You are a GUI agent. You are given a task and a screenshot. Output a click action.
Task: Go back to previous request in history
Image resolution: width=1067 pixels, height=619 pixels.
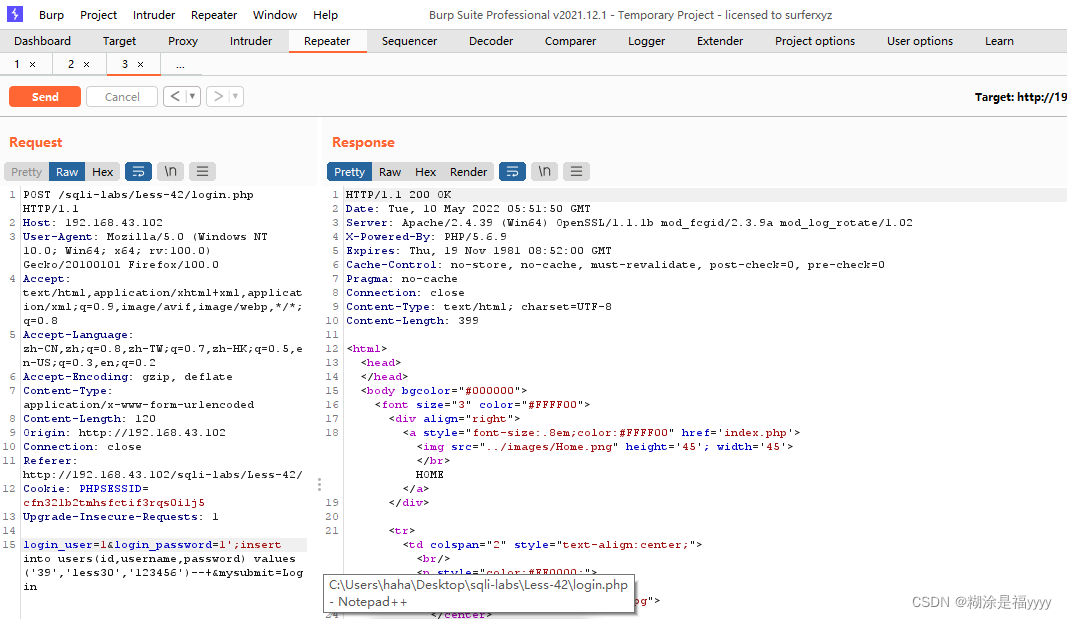coord(175,96)
